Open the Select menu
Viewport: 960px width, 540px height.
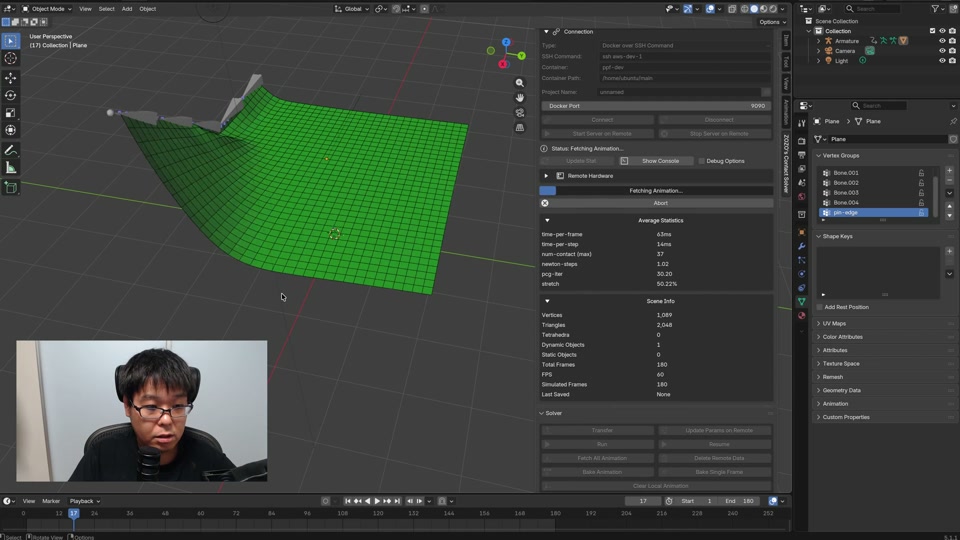pos(107,9)
